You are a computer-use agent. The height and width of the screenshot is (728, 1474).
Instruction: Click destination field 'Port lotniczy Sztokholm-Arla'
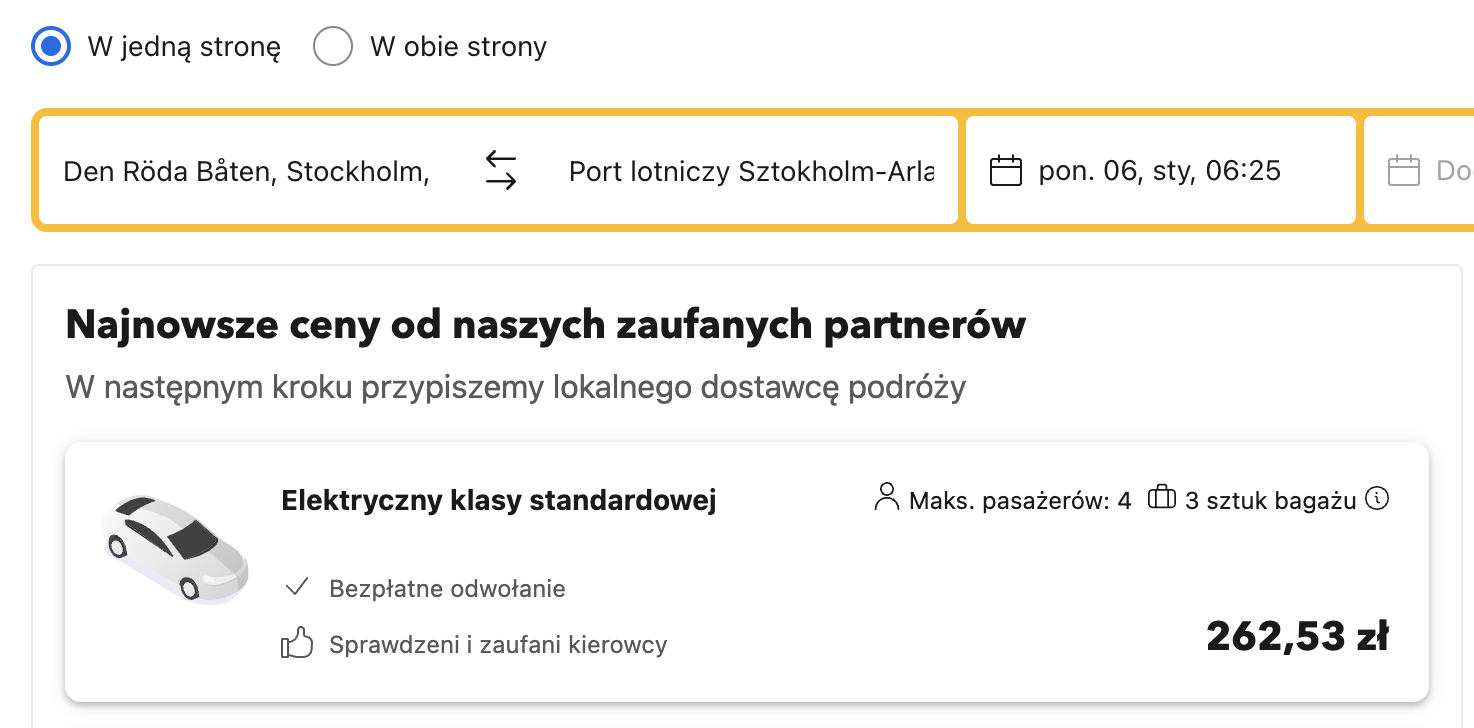(751, 171)
